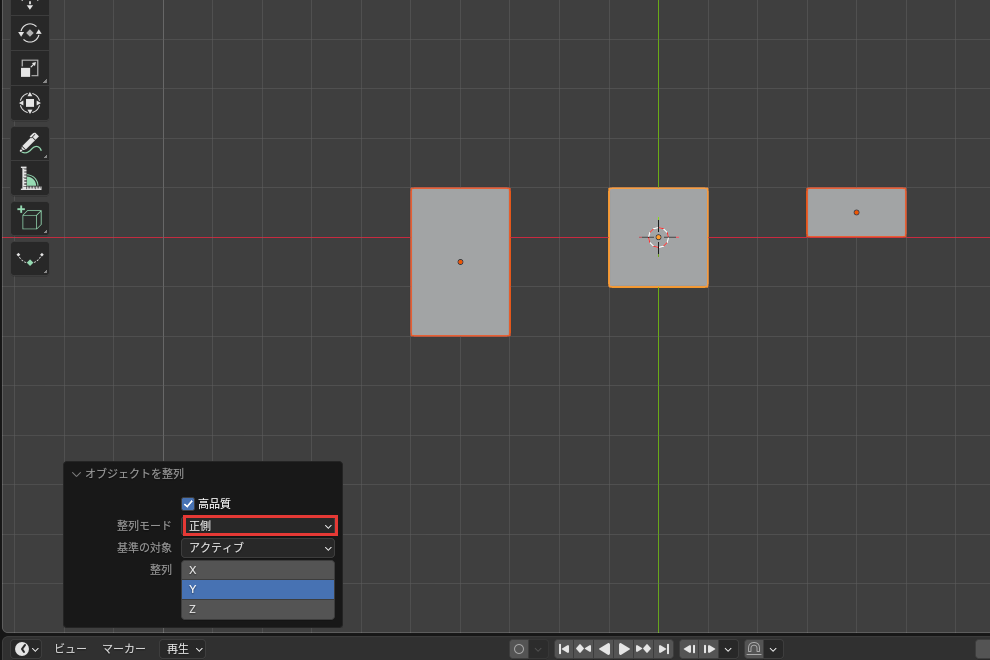Image resolution: width=990 pixels, height=660 pixels.
Task: Jump to the last frame
Action: (x=664, y=649)
